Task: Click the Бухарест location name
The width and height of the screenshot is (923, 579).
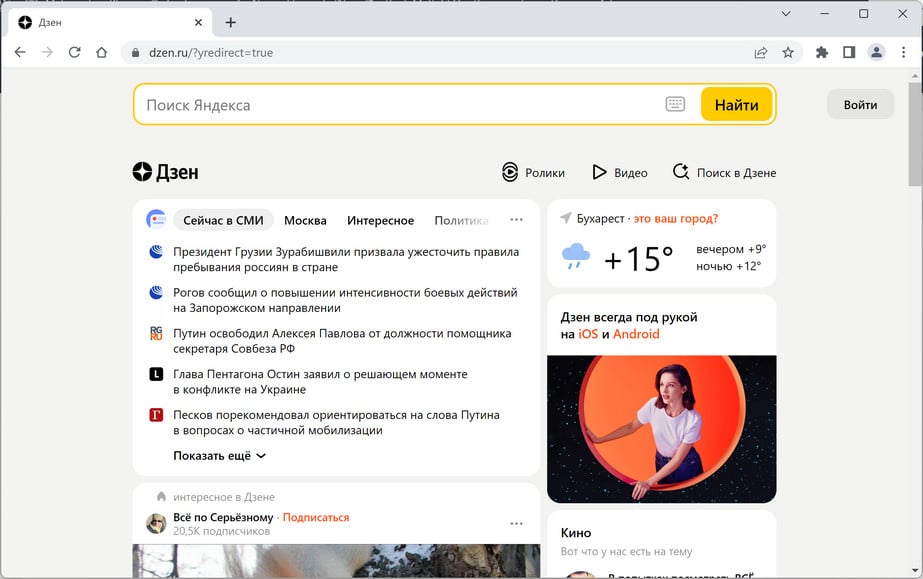Action: [600, 218]
